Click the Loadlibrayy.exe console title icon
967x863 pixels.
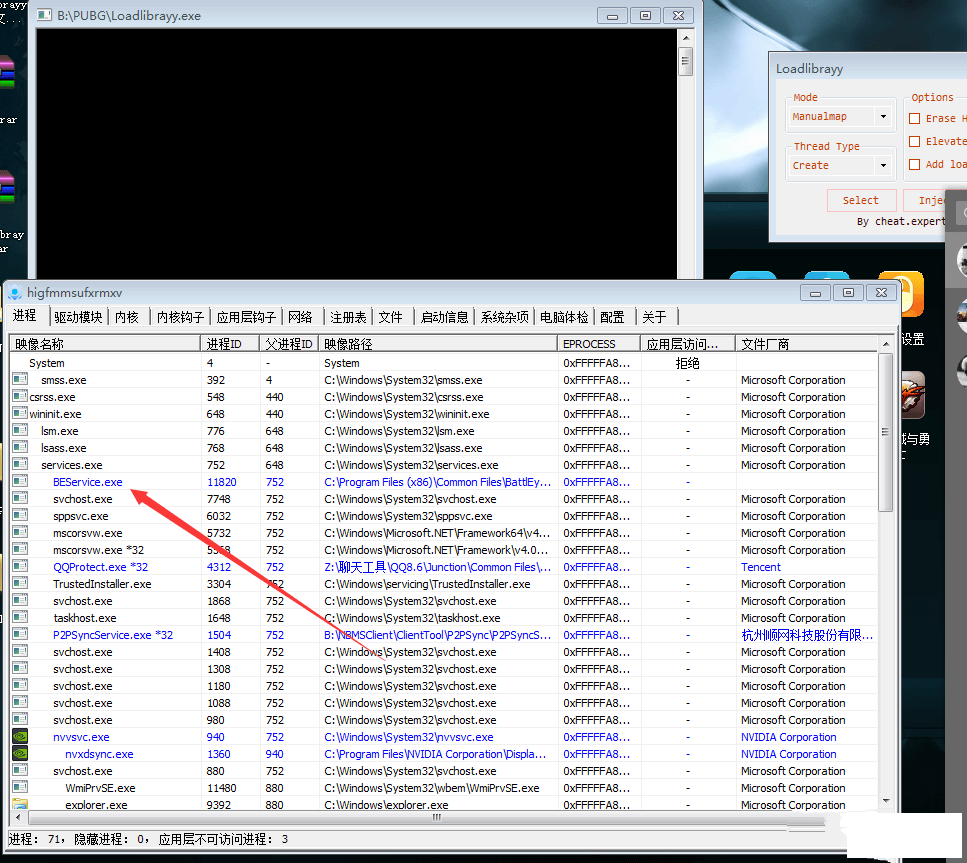click(x=44, y=15)
